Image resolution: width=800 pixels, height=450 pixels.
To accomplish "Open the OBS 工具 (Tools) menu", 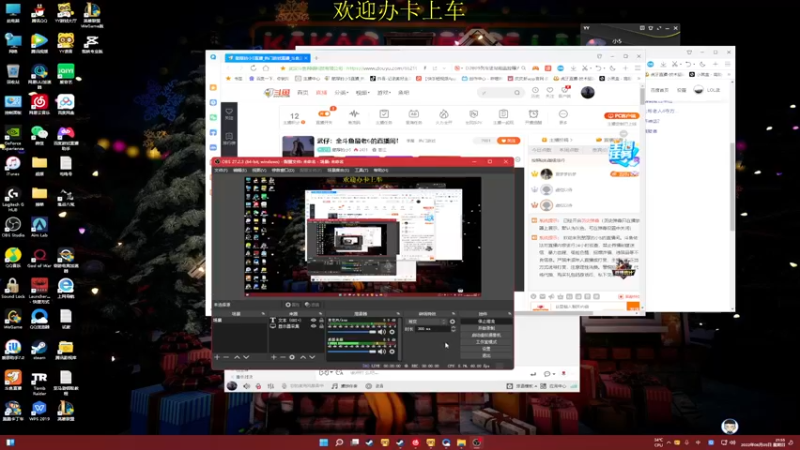I will (361, 170).
